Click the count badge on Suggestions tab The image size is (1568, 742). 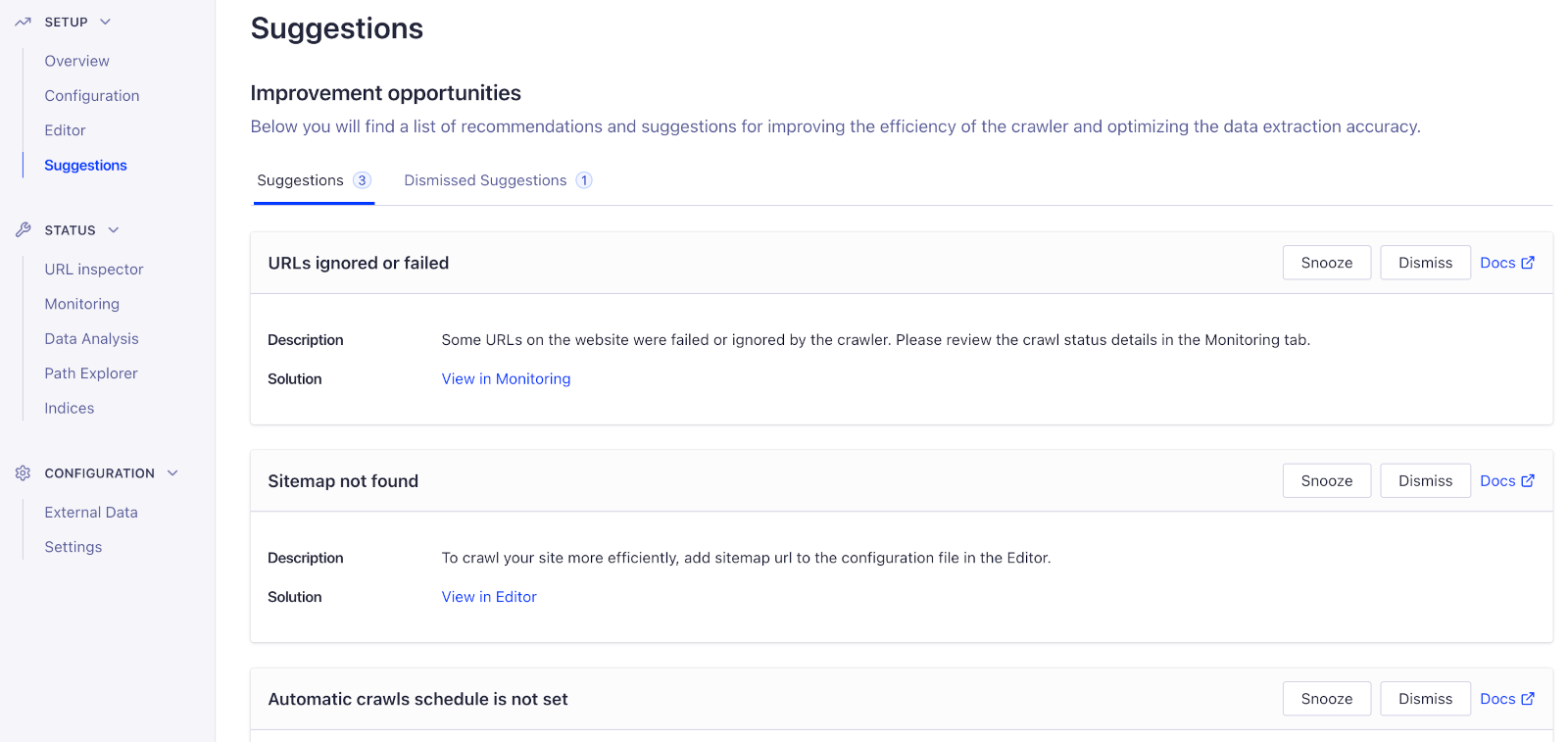pos(362,180)
